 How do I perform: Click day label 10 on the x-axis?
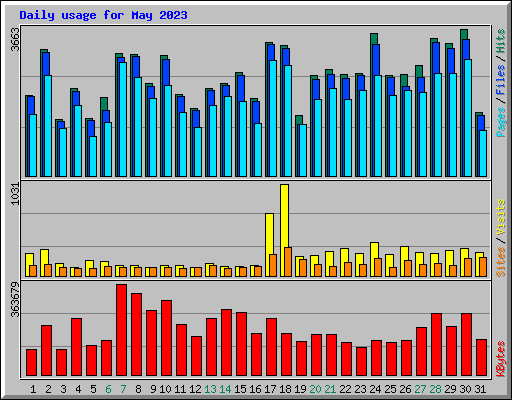point(165,389)
